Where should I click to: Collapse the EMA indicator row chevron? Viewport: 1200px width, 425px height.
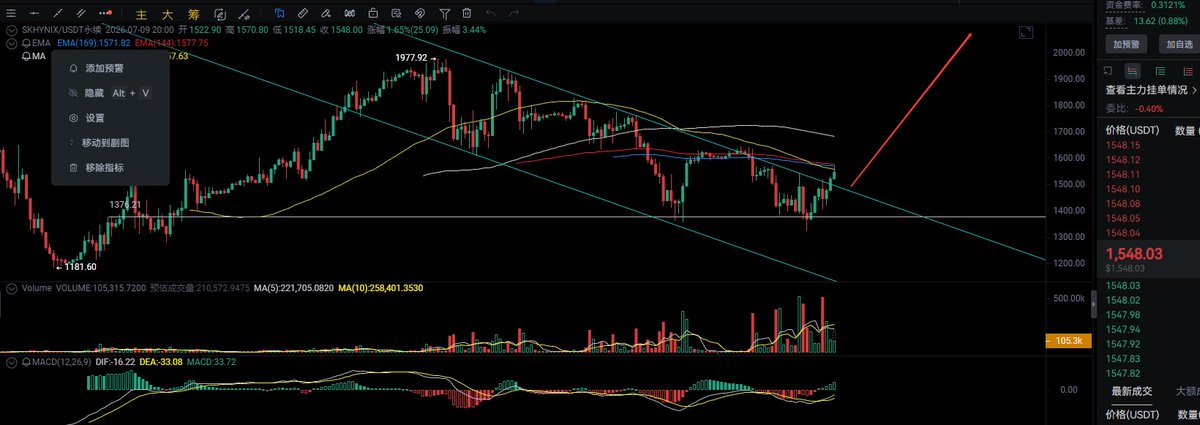click(x=12, y=43)
